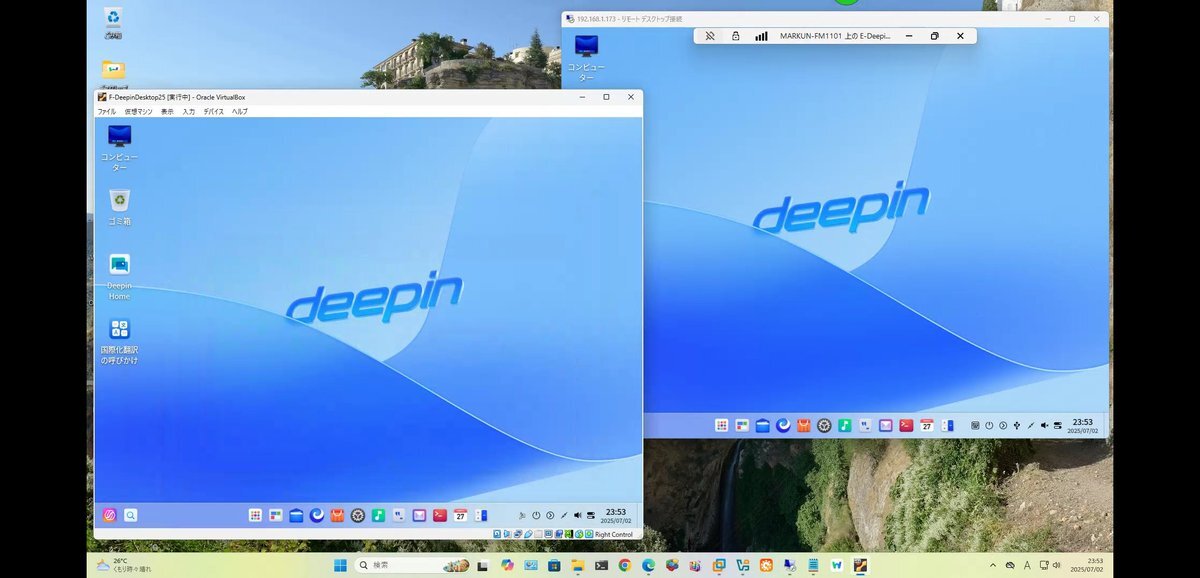This screenshot has height=578, width=1200.
Task: Open Terminal in Remote Desktop Deepin dock
Action: tap(906, 425)
